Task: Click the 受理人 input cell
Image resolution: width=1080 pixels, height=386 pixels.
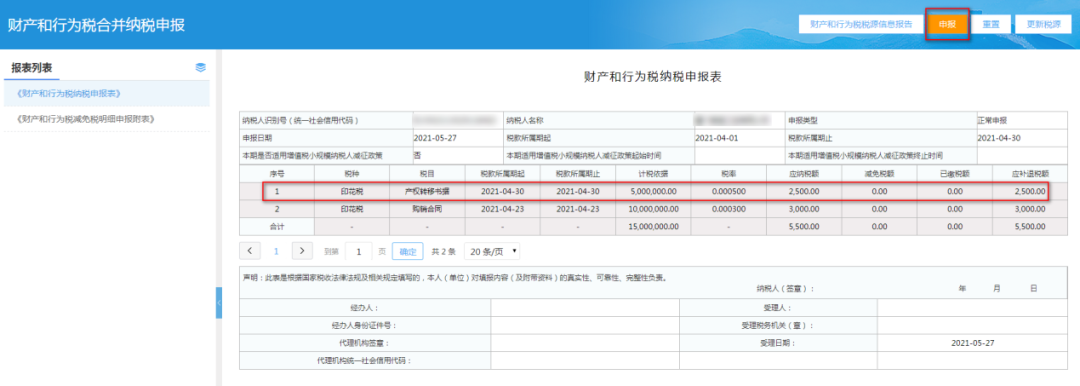Action: pyautogui.click(x=972, y=307)
